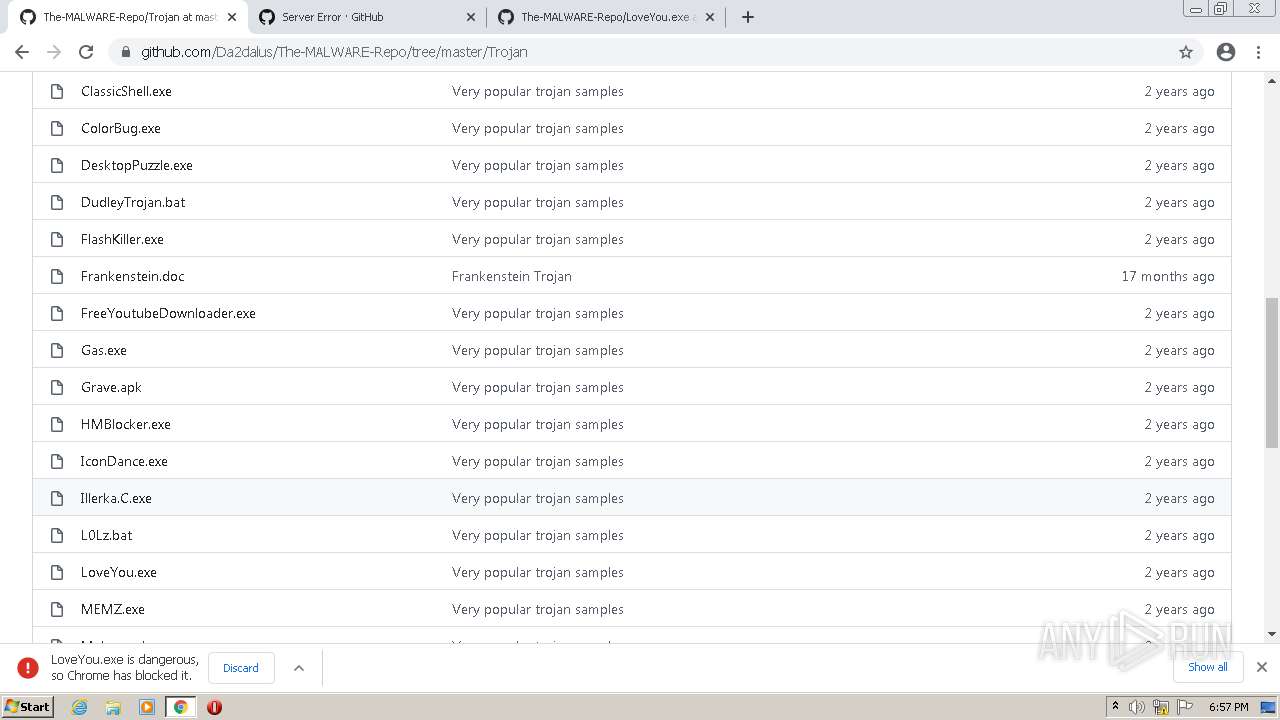Open the Illerka.C.exe file link
Viewport: 1280px width, 720px height.
[116, 498]
